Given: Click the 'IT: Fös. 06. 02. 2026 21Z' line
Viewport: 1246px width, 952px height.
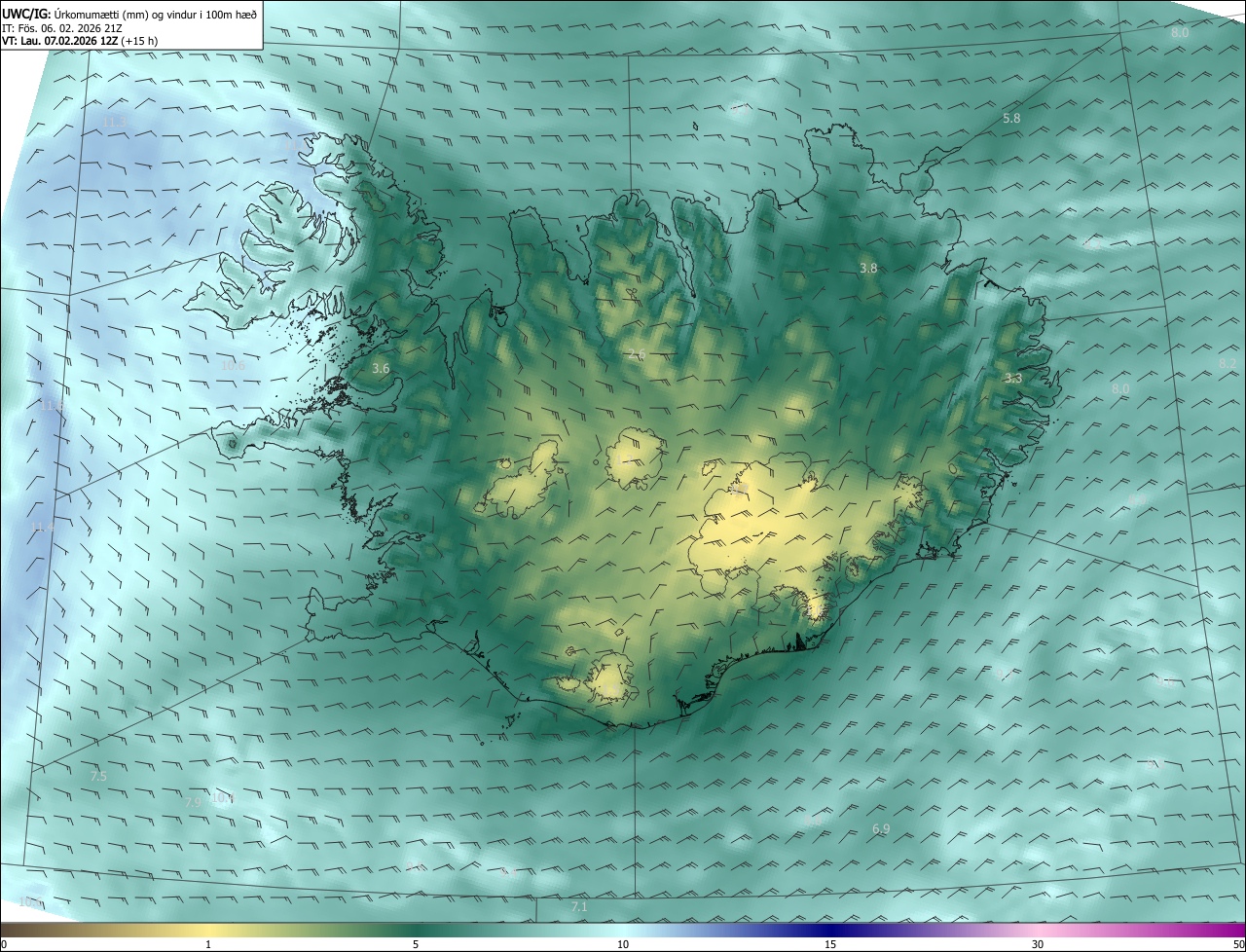Looking at the screenshot, I should tap(61, 28).
